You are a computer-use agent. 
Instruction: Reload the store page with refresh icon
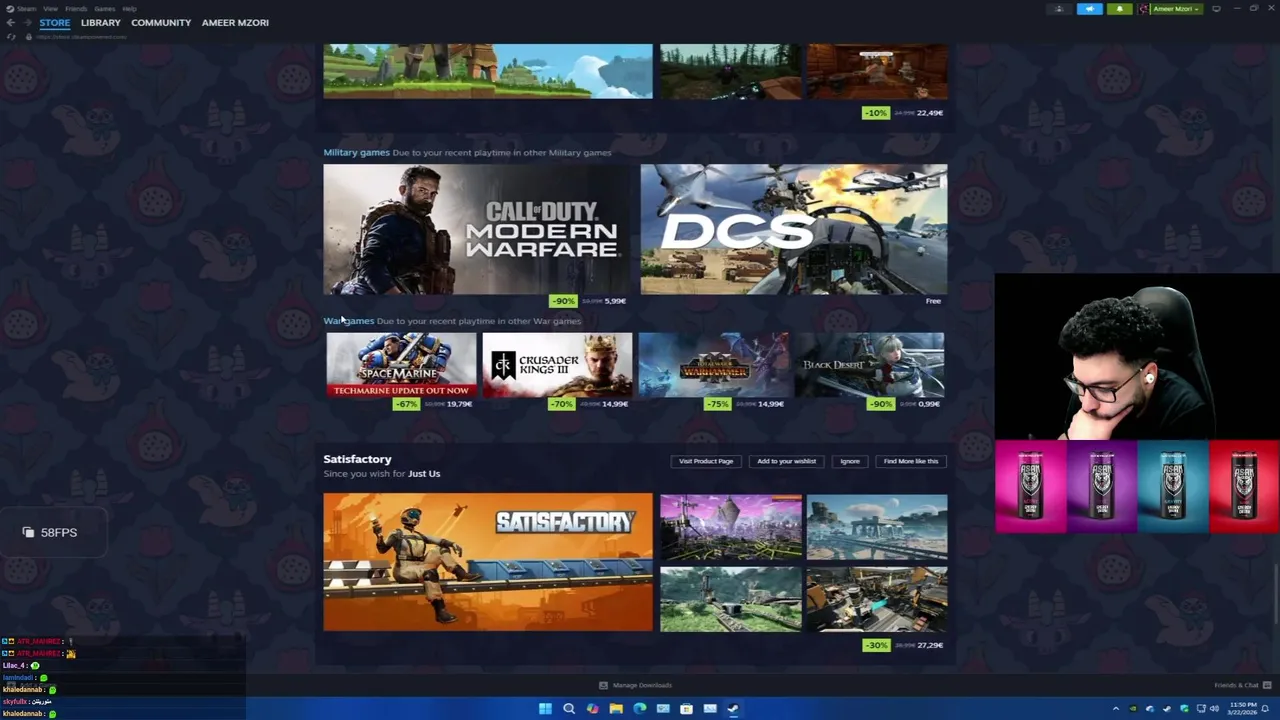11,37
